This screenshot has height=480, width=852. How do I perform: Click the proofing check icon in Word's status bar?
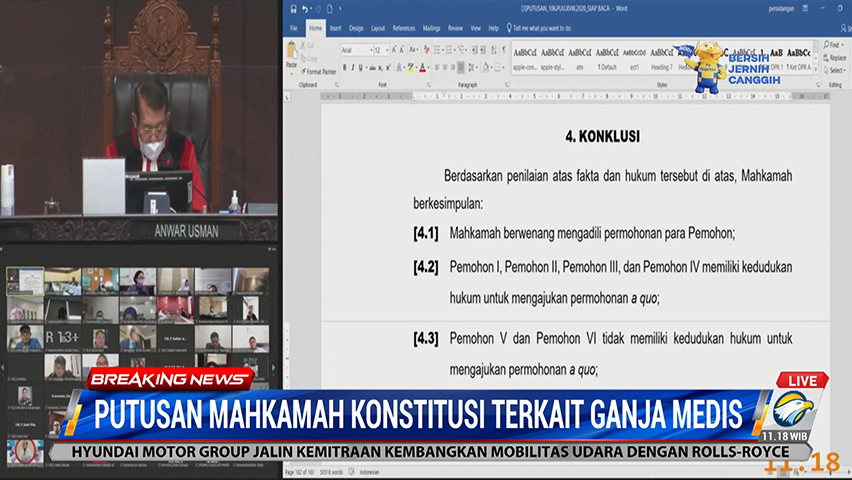click(351, 472)
